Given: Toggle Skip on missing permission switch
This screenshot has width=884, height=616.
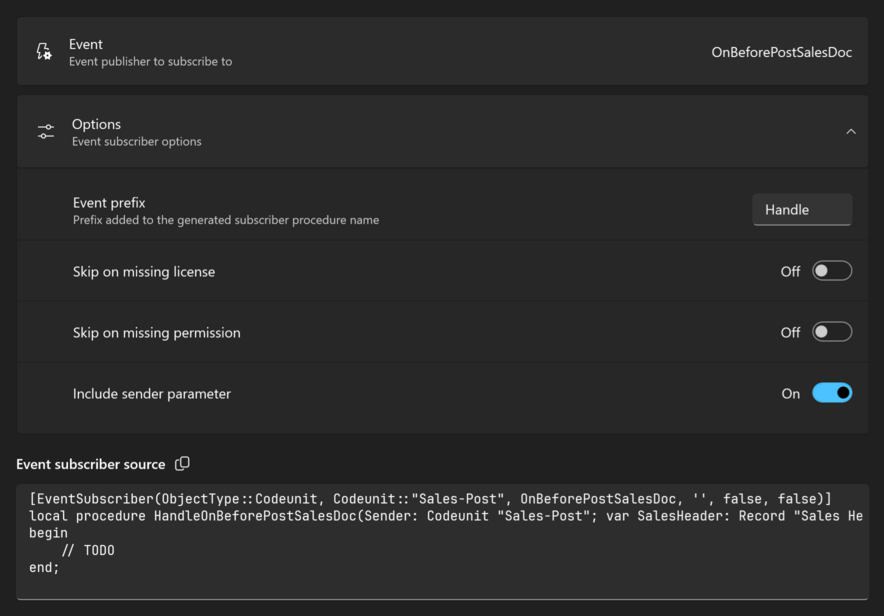Looking at the screenshot, I should click(832, 332).
